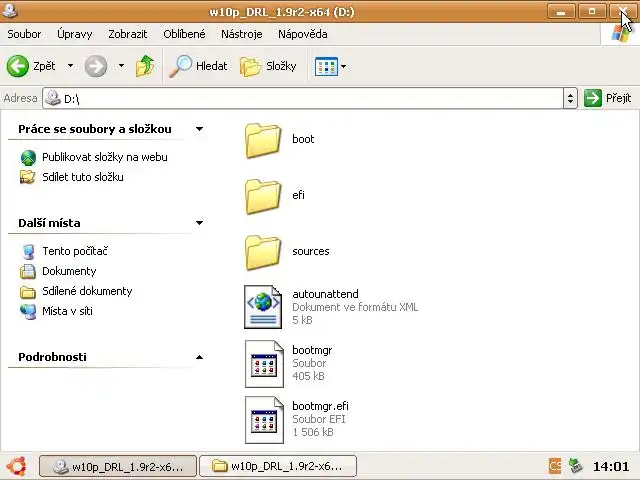
Task: Click the Tento počítač computer icon
Action: point(28,251)
